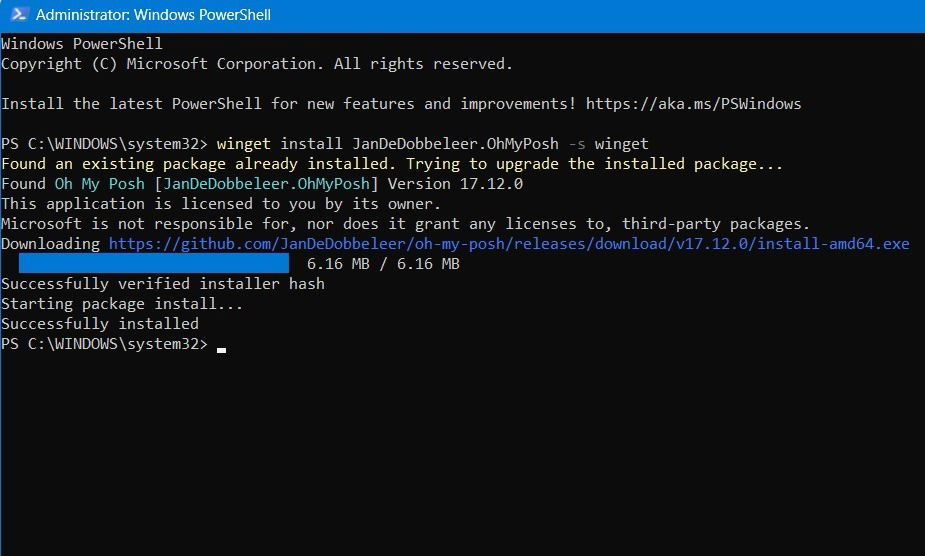Screen dimensions: 925x556
Task: Click the 'Starting package install...' line
Action: pyautogui.click(x=122, y=304)
